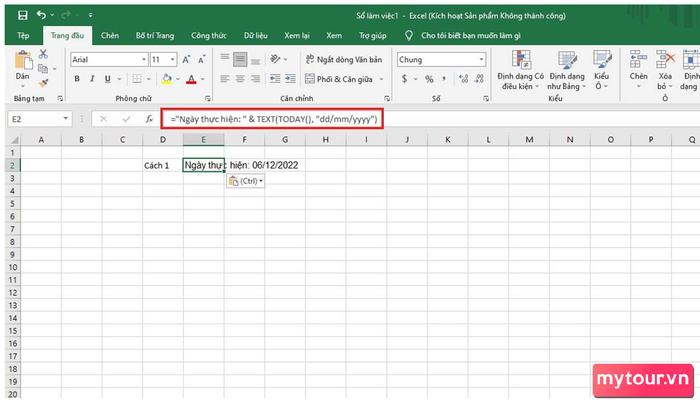Viewport: 700px width, 405px height.
Task: Click the Comma style icon
Action: click(444, 79)
